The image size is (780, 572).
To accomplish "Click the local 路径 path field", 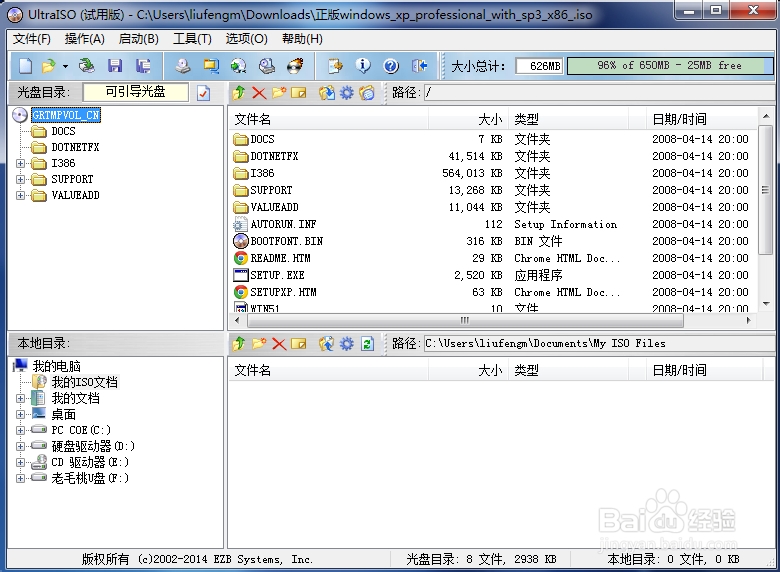I will pos(598,344).
